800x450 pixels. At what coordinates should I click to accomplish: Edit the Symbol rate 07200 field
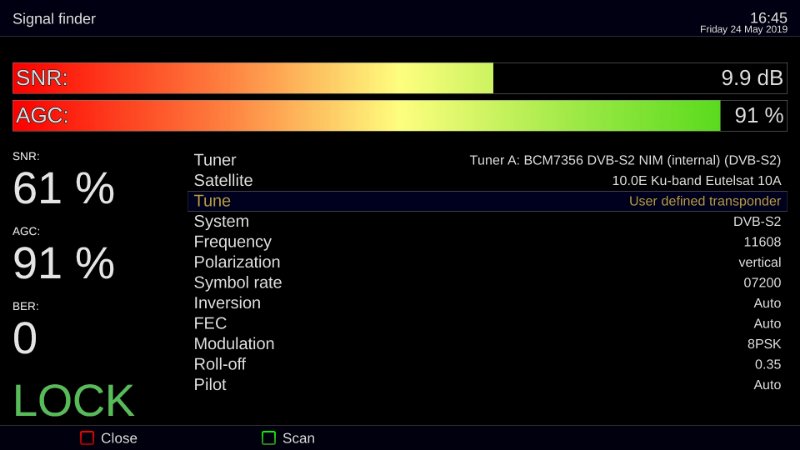point(761,283)
